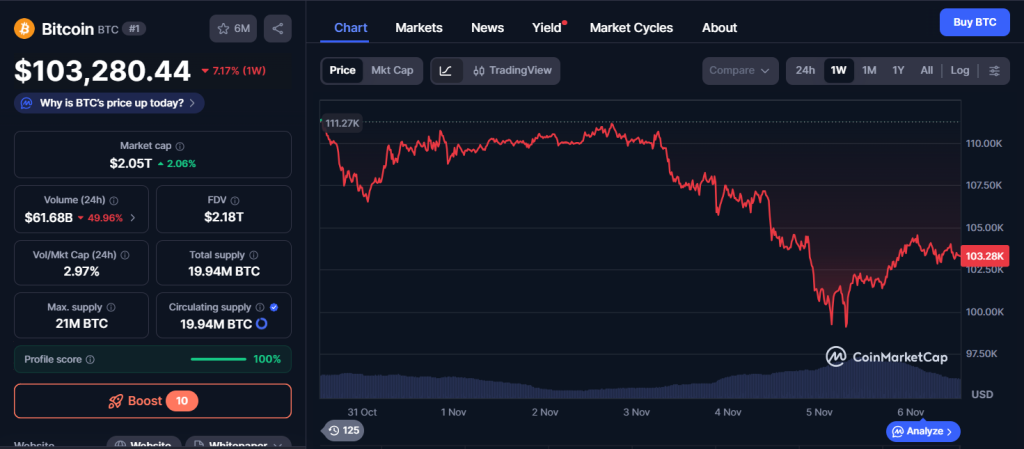Viewport: 1024px width, 449px height.
Task: Click the Analyze button on chart
Action: tap(923, 431)
